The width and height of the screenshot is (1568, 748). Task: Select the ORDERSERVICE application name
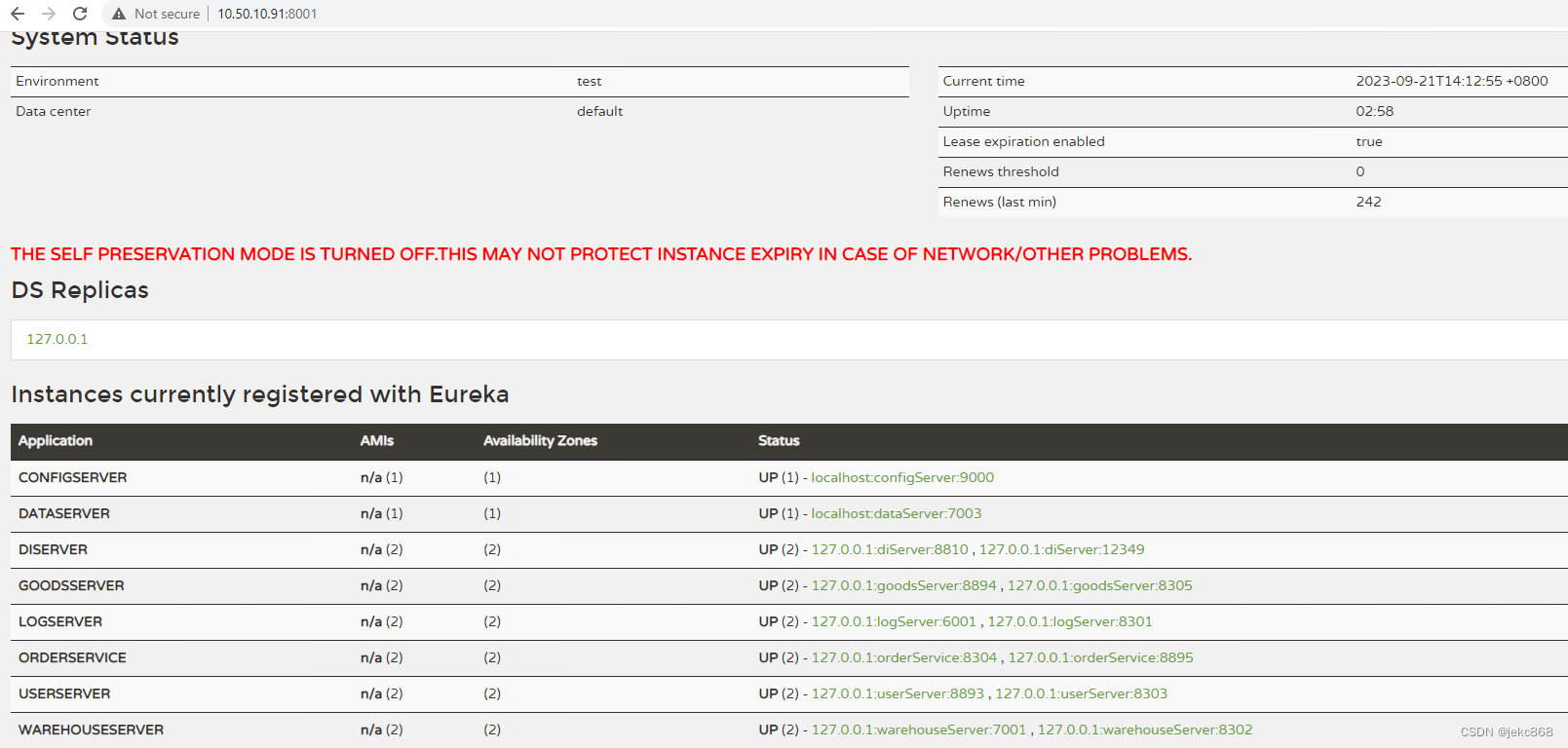[72, 657]
